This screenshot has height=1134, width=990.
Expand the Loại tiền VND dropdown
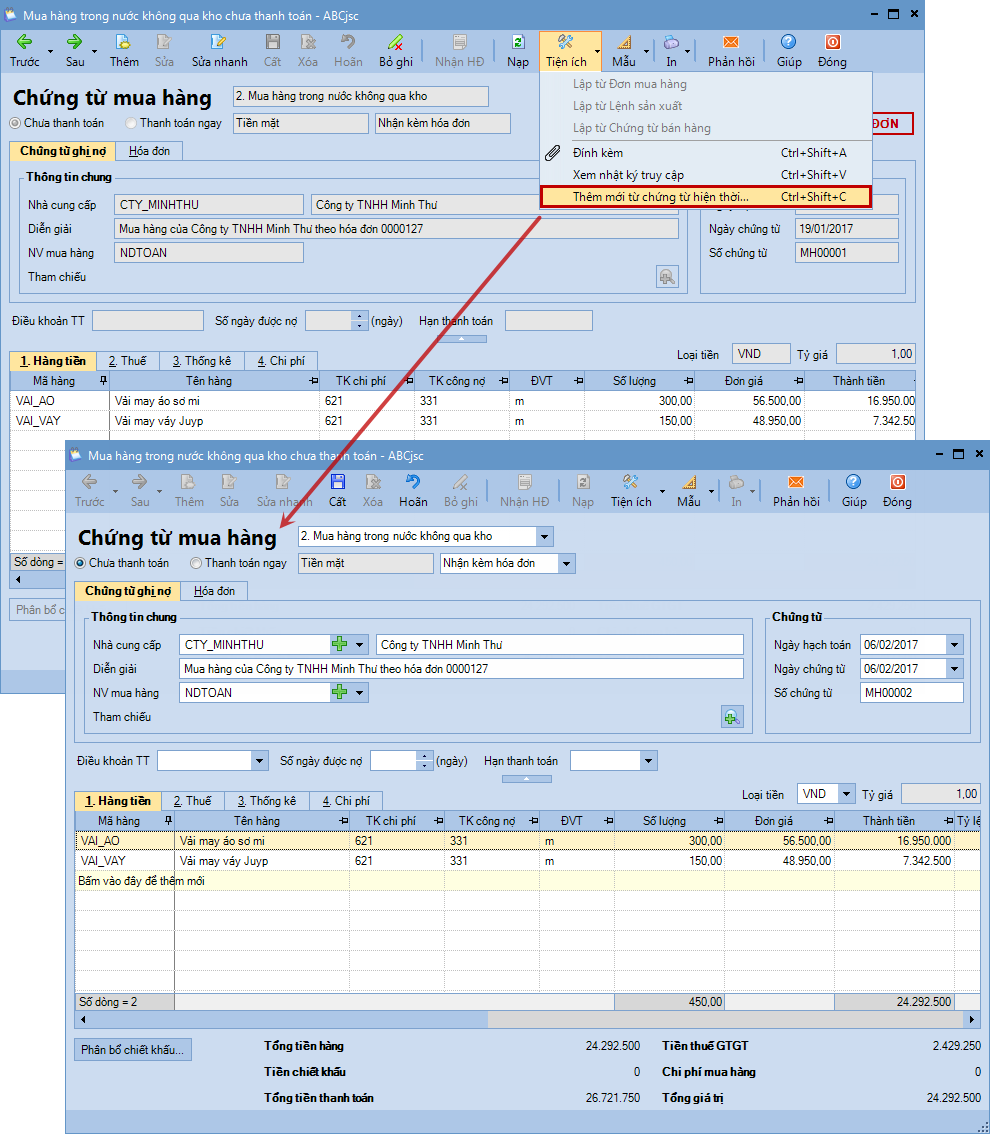tap(846, 794)
